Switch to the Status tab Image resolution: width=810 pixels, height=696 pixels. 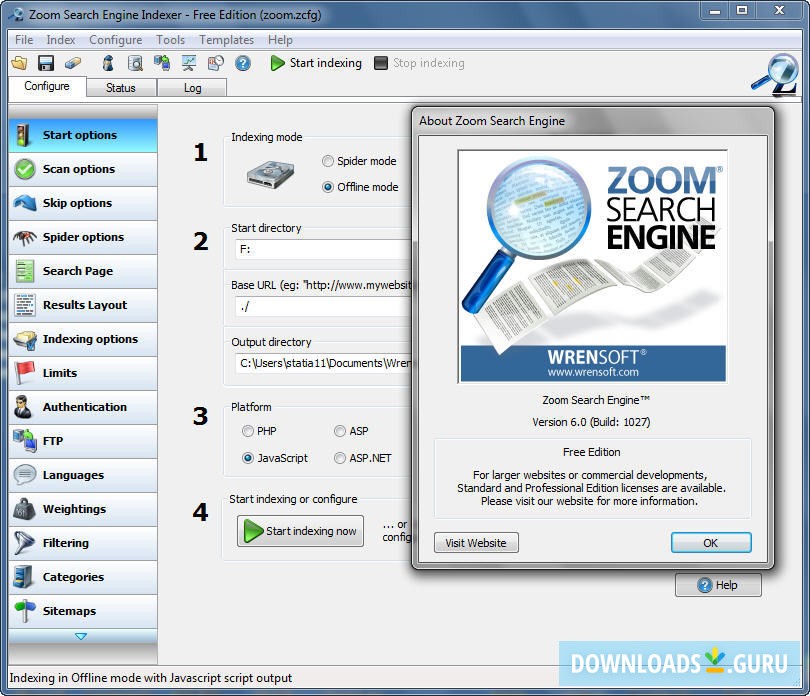click(120, 88)
